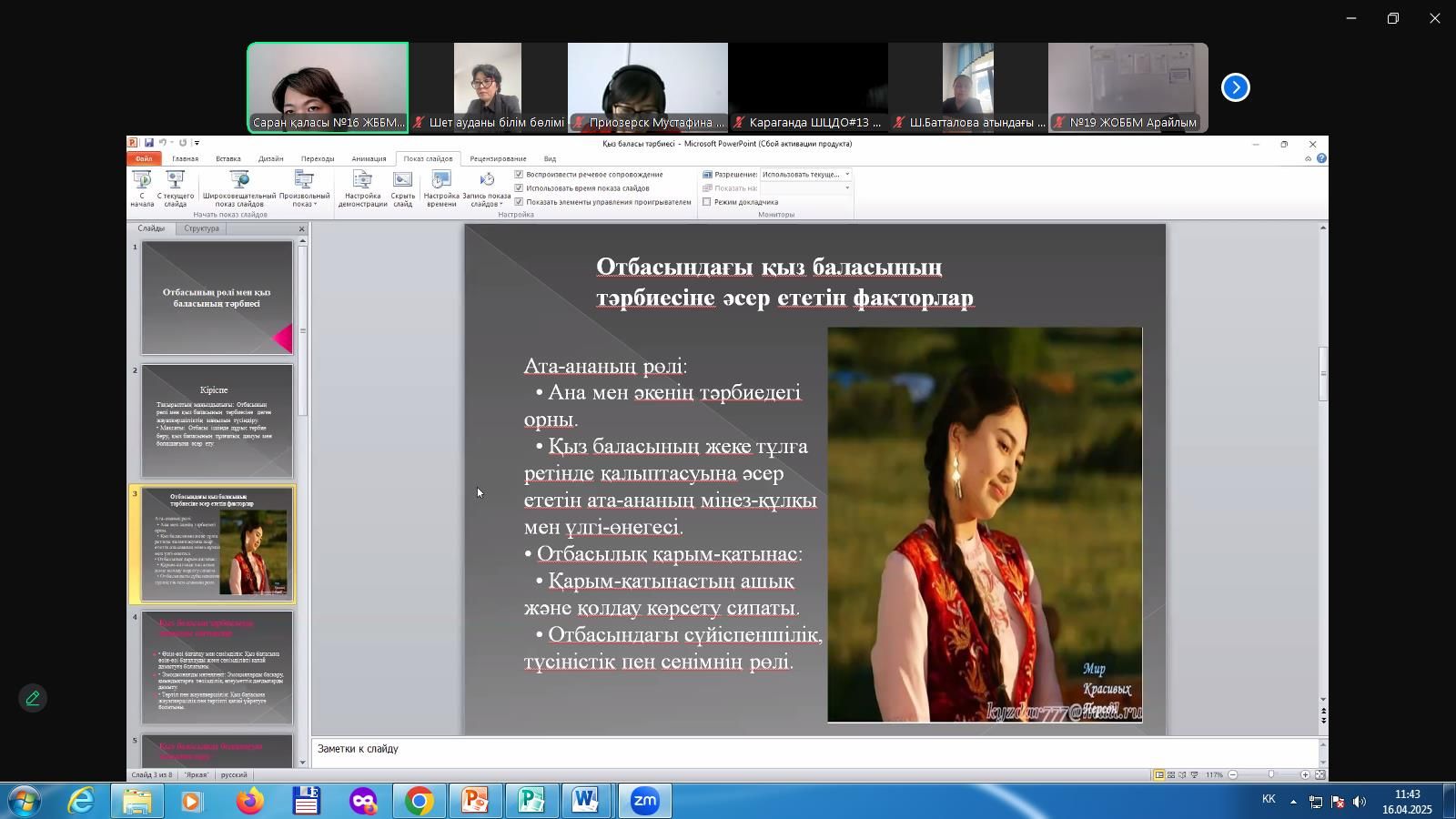Show next Zoom participants arrow

click(1235, 87)
